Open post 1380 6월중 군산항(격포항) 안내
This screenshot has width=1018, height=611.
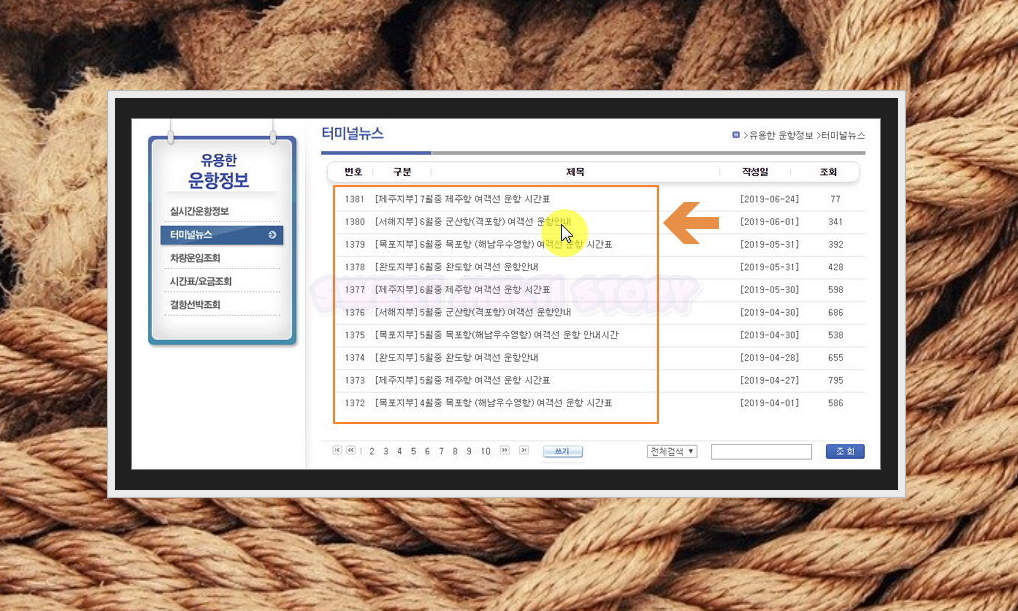click(x=473, y=221)
